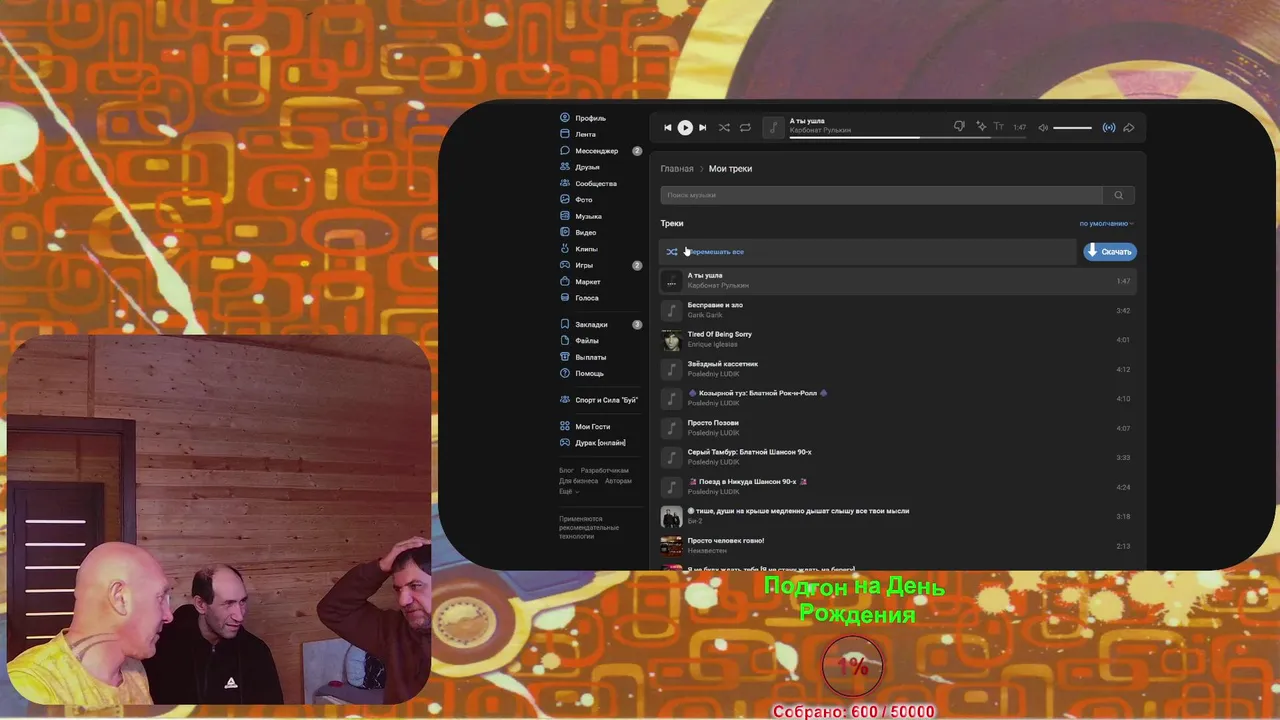Click the Друзья friends icon
The height and width of the screenshot is (720, 1280).
pos(565,167)
